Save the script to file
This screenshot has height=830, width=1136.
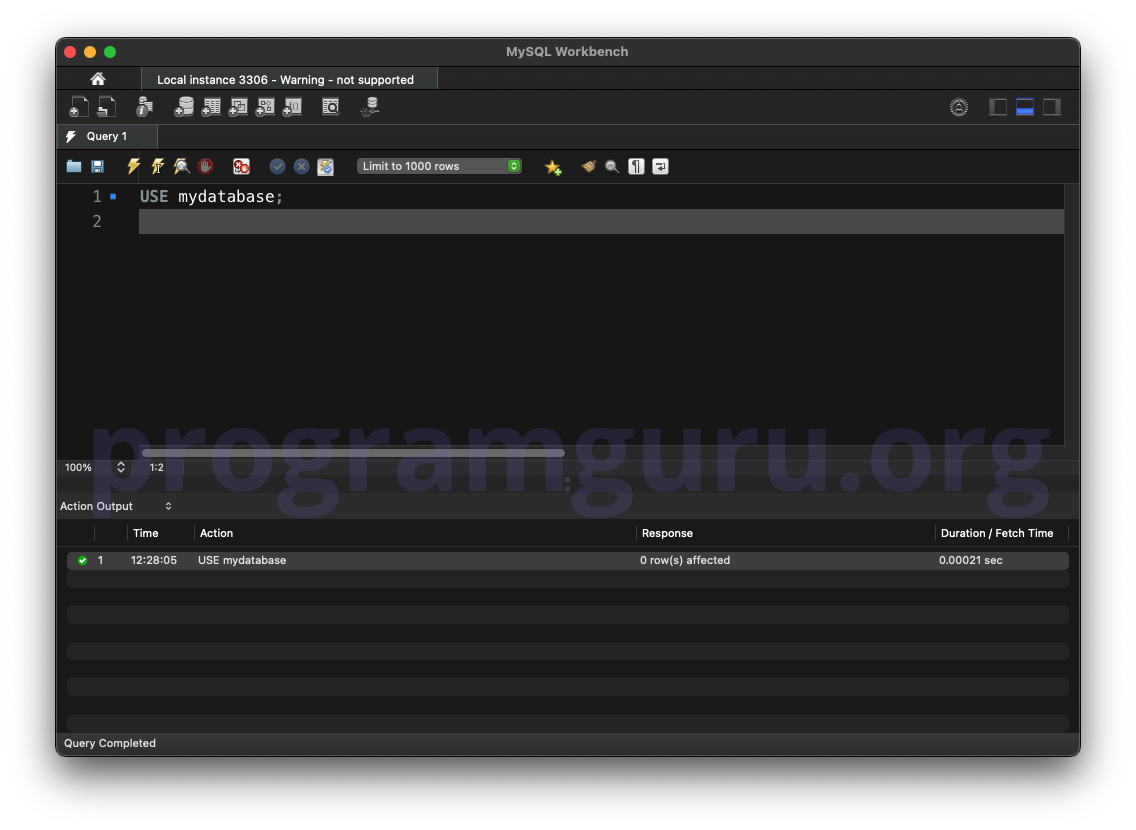pos(98,167)
